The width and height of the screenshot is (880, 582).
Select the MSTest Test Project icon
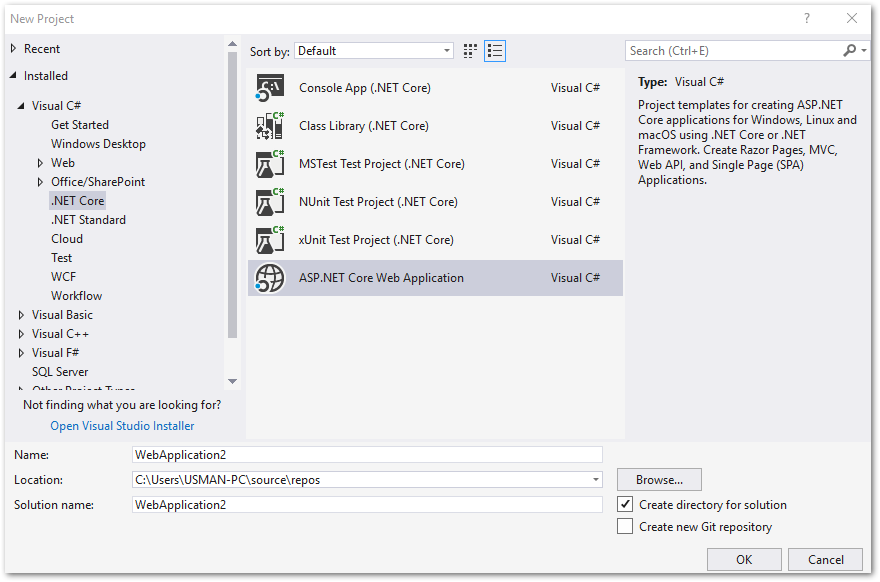(x=268, y=163)
